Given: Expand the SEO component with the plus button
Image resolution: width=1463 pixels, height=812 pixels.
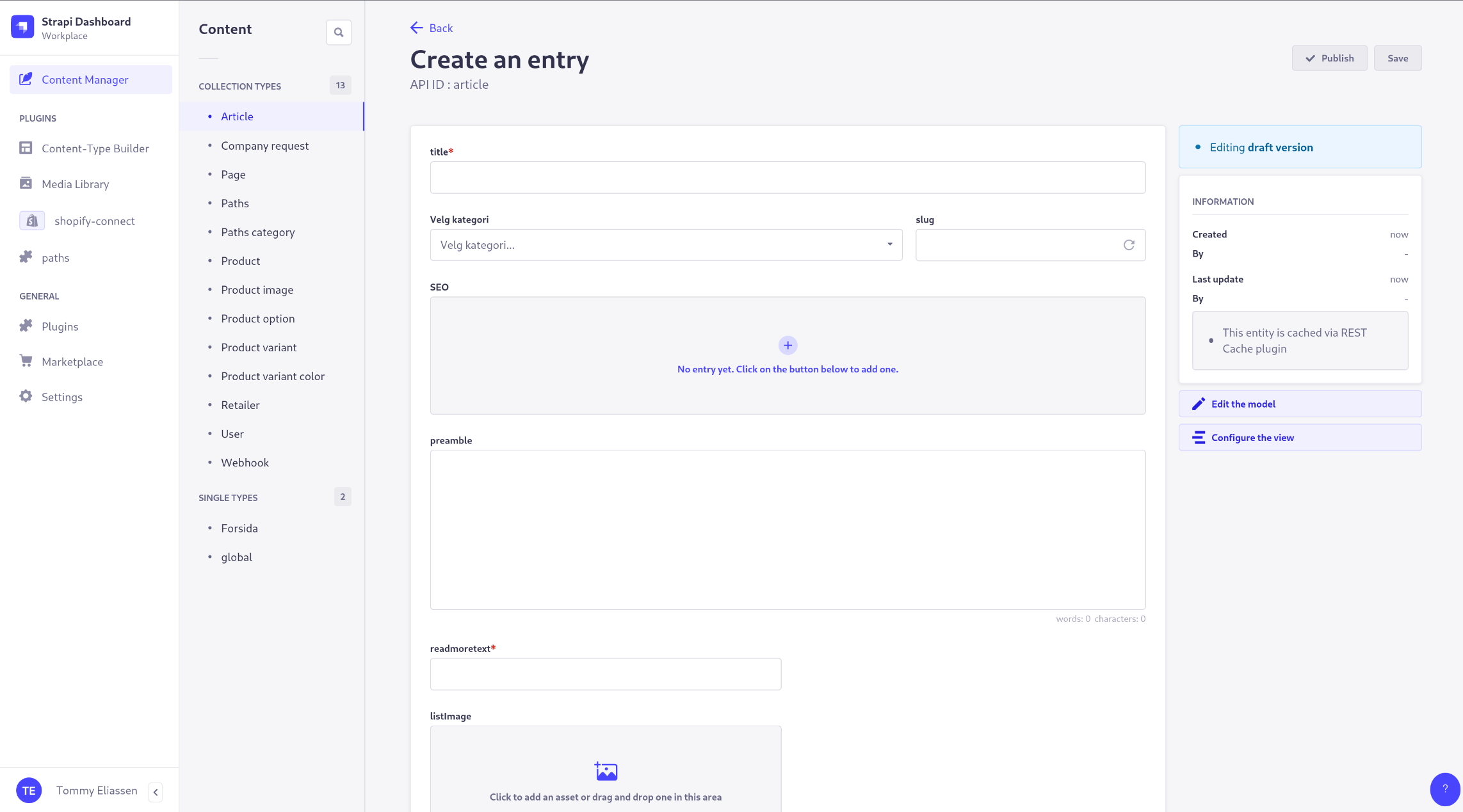Looking at the screenshot, I should click(788, 345).
